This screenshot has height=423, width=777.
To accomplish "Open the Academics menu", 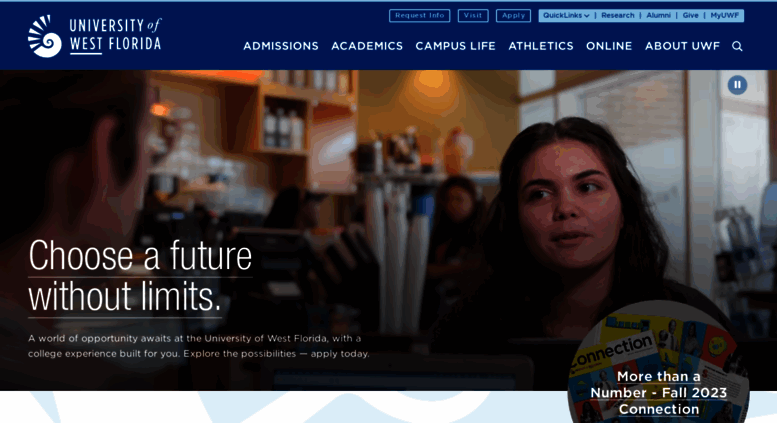I will (x=367, y=46).
